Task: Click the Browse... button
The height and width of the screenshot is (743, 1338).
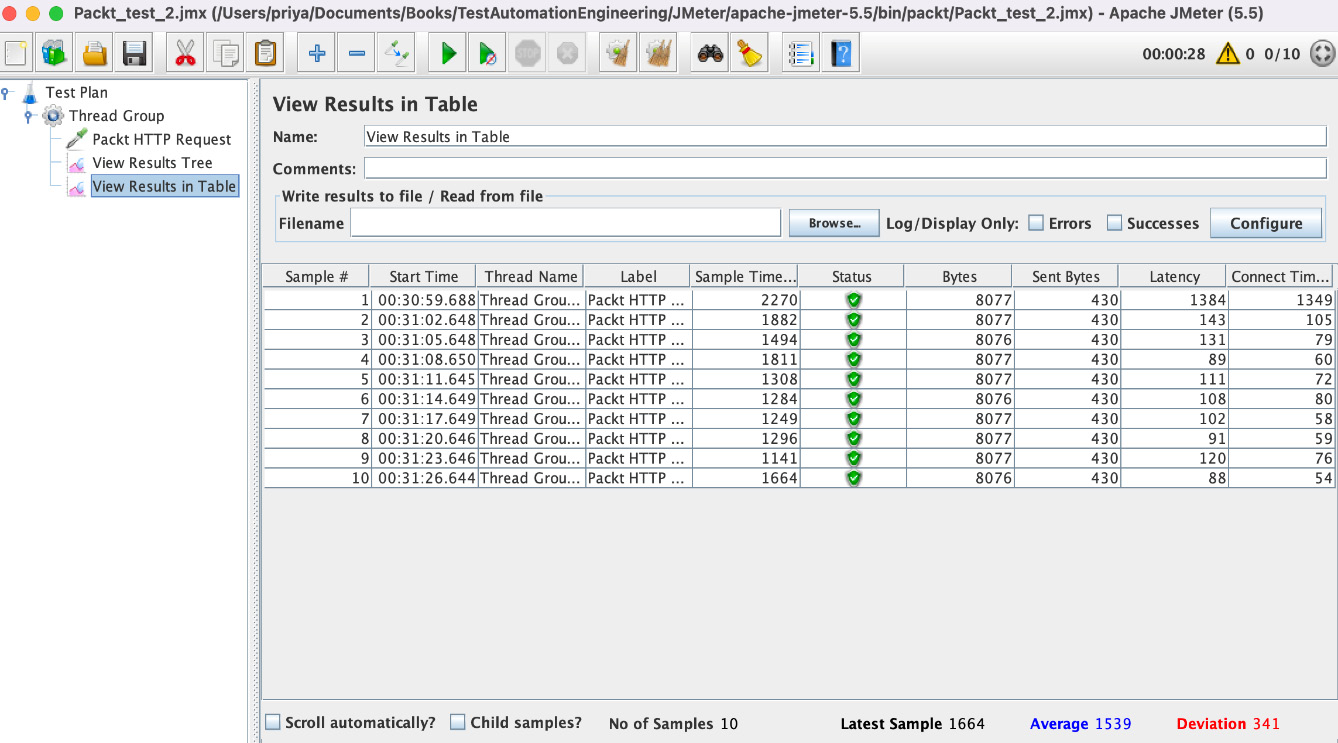Action: pyautogui.click(x=834, y=223)
